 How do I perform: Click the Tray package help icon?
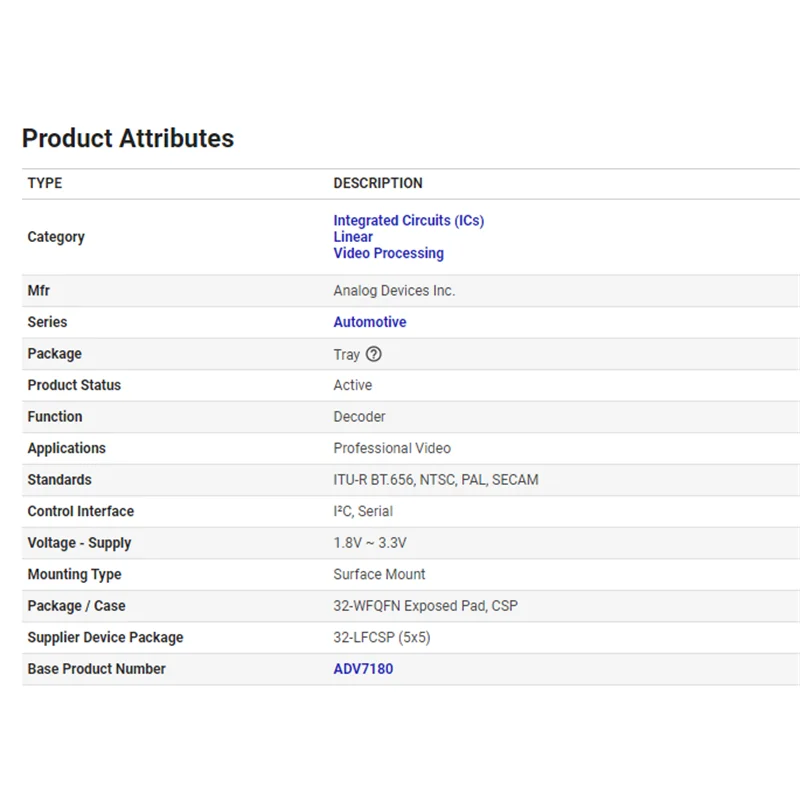pos(374,354)
